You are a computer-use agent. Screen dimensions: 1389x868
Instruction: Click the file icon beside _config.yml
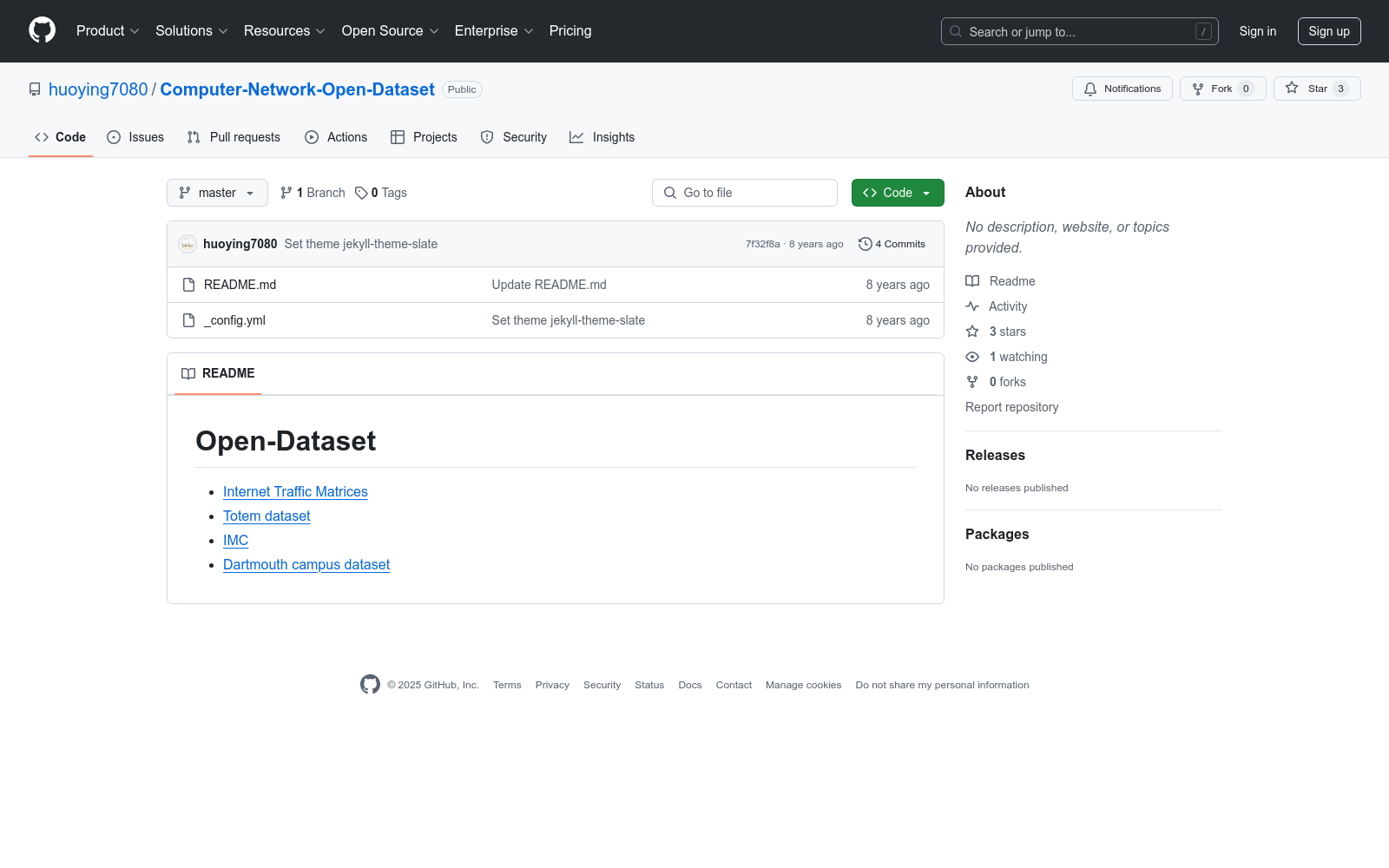(x=188, y=320)
